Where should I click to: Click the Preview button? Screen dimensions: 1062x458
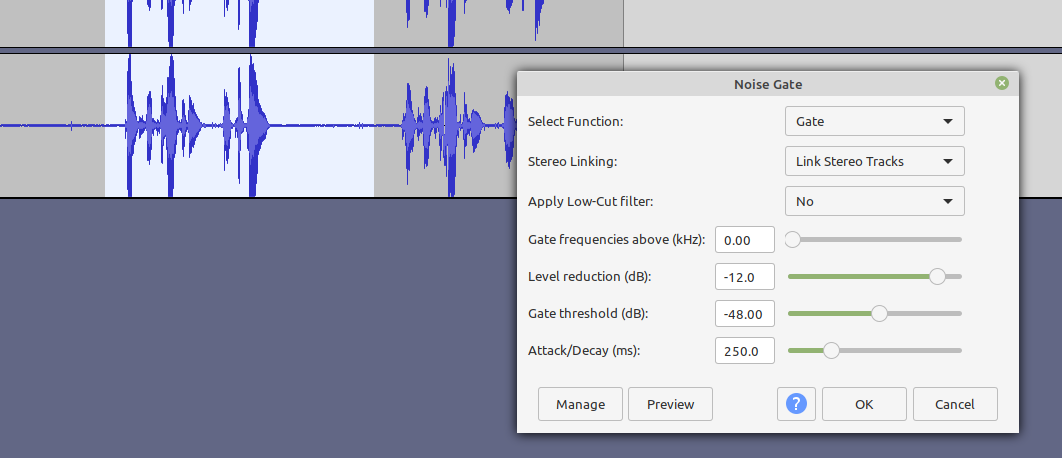671,404
